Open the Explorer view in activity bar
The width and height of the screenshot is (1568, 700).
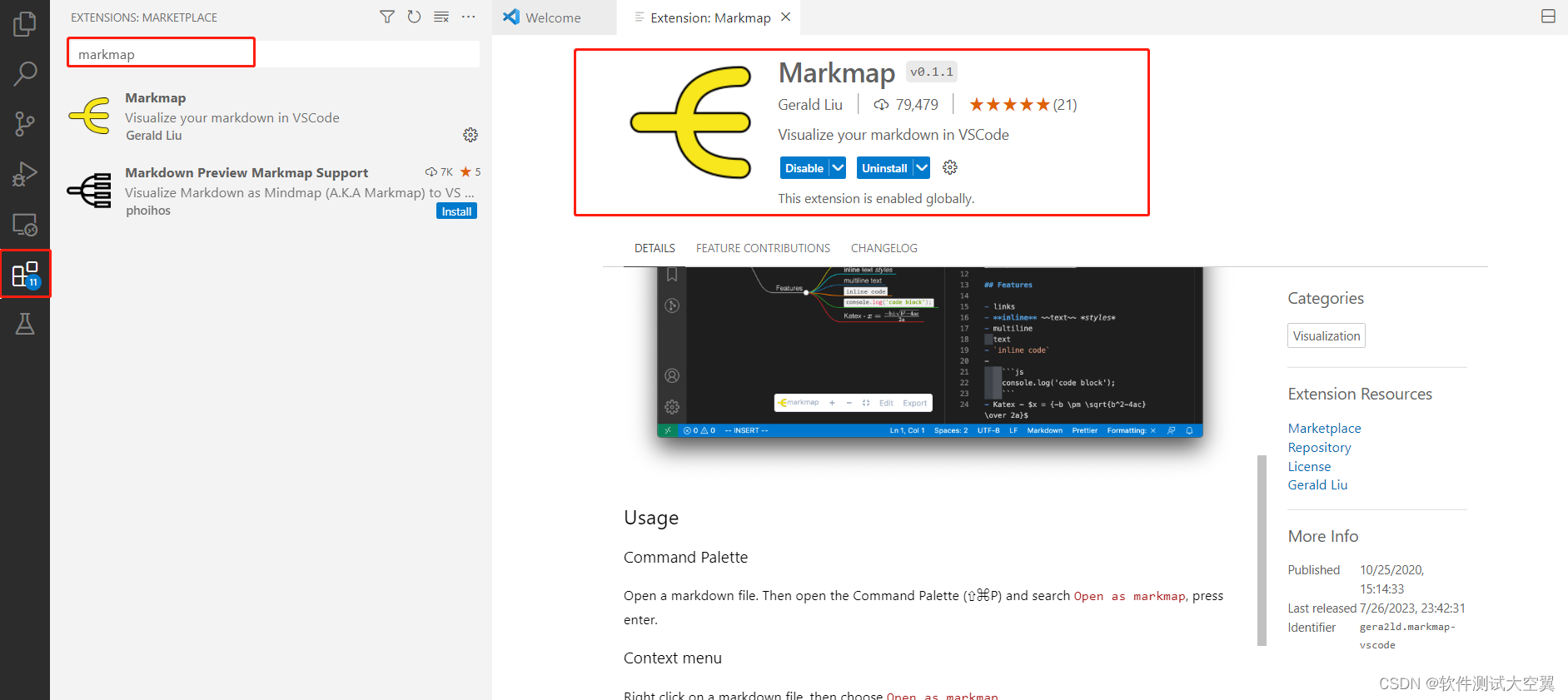point(25,23)
